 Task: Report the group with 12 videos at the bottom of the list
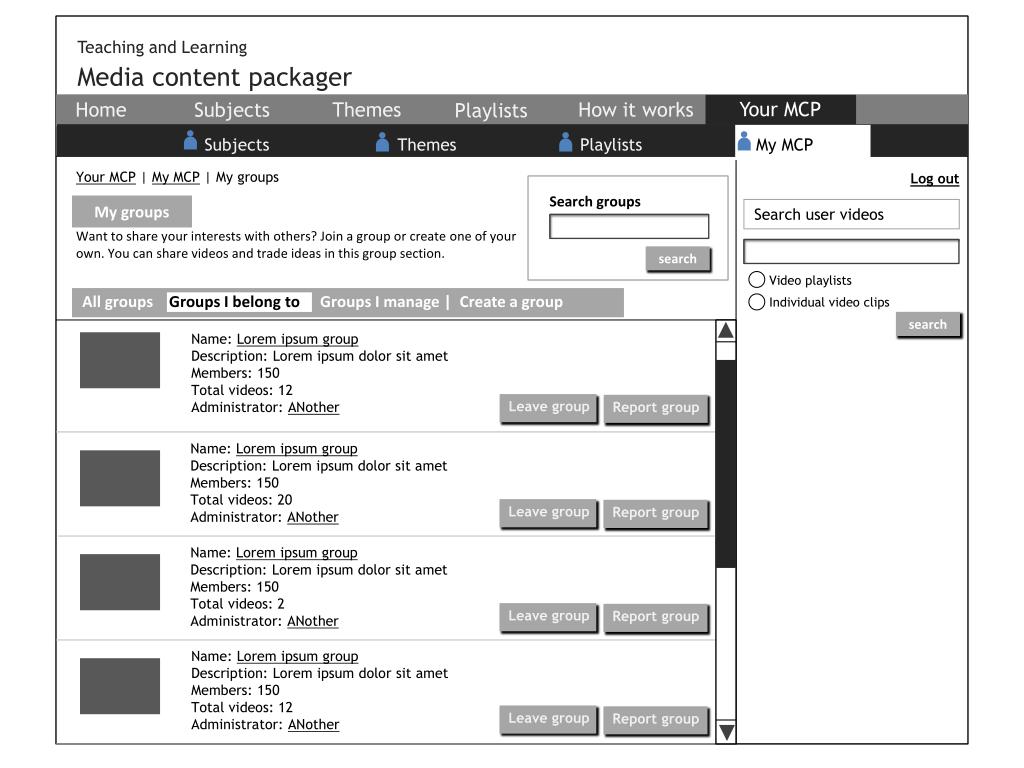click(656, 720)
